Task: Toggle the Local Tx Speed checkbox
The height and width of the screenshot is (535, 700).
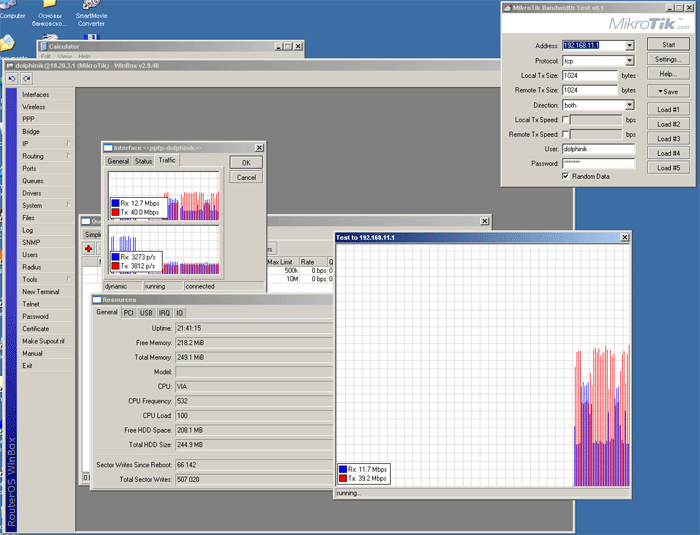Action: click(566, 120)
